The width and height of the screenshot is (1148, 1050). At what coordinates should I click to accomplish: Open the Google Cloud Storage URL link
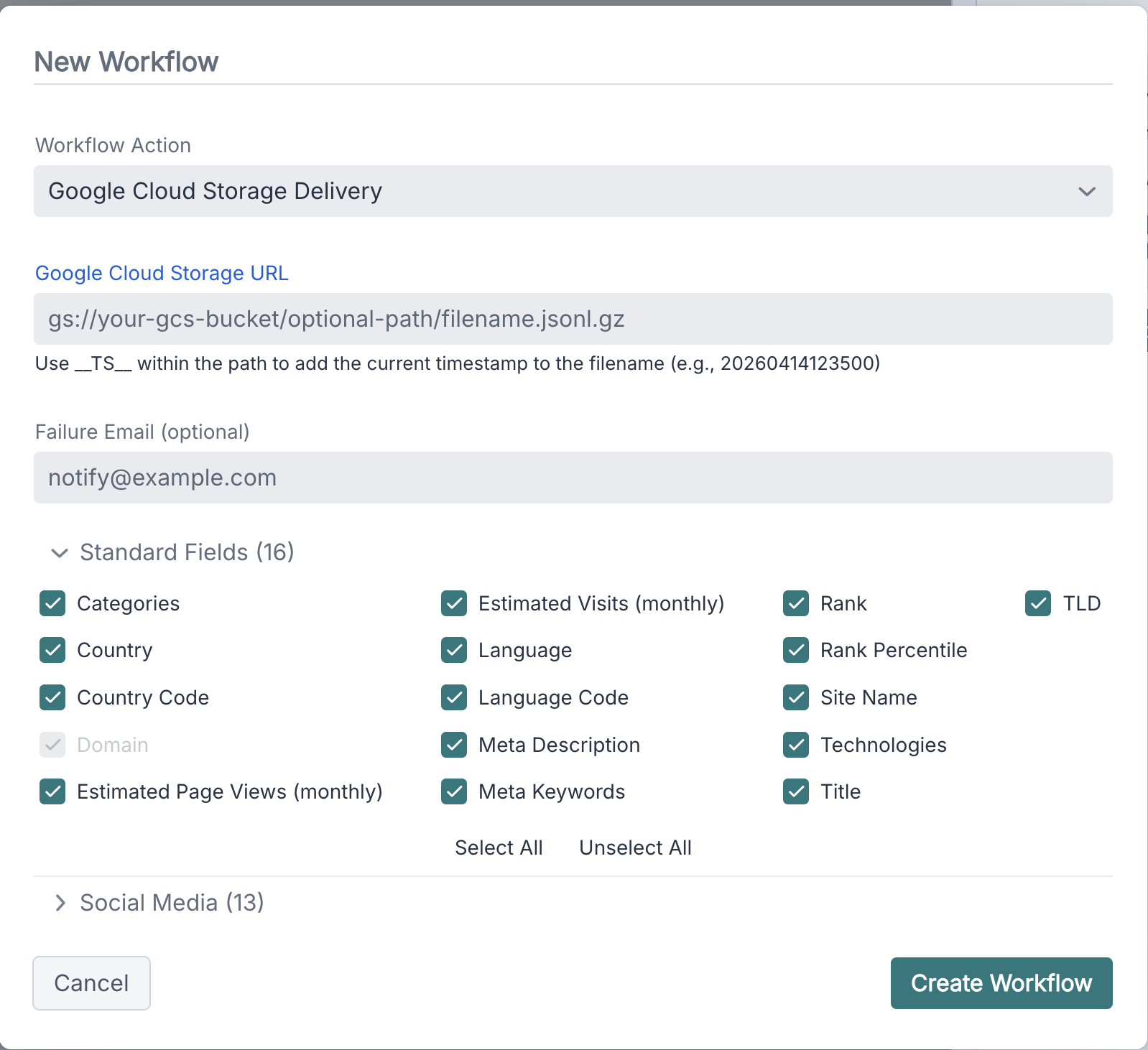pos(162,273)
